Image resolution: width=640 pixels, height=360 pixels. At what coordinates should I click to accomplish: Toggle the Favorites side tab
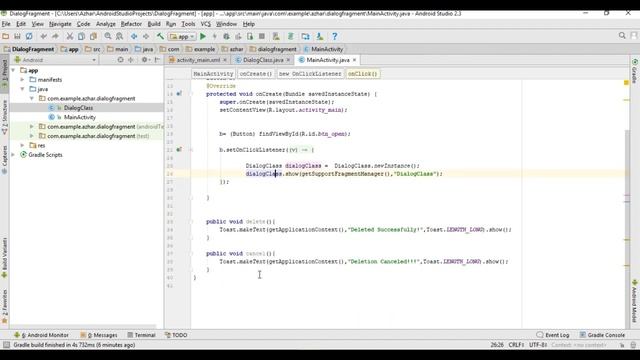pos(4,307)
